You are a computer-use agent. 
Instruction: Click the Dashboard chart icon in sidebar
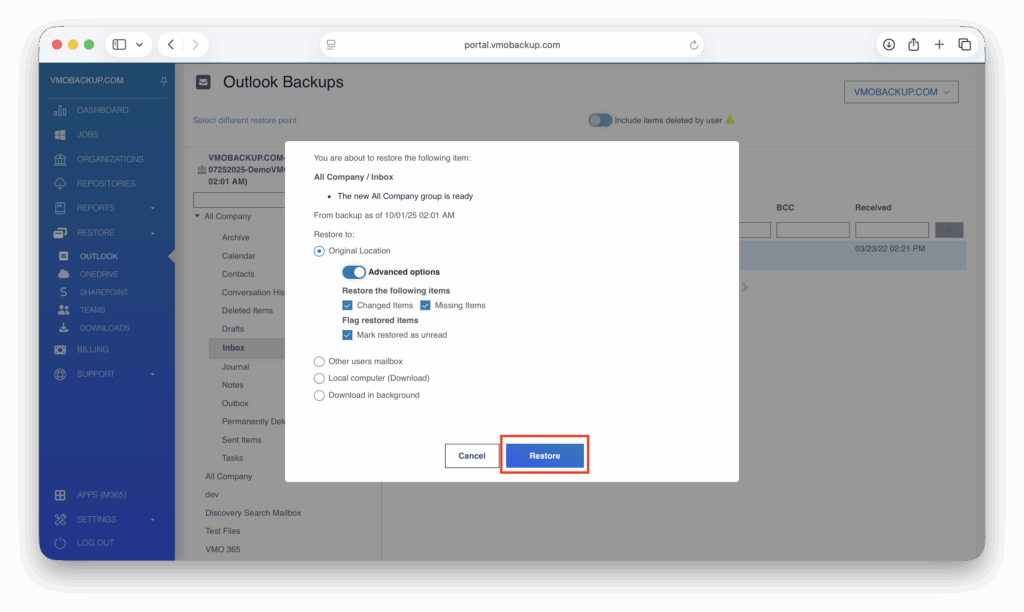click(x=60, y=110)
